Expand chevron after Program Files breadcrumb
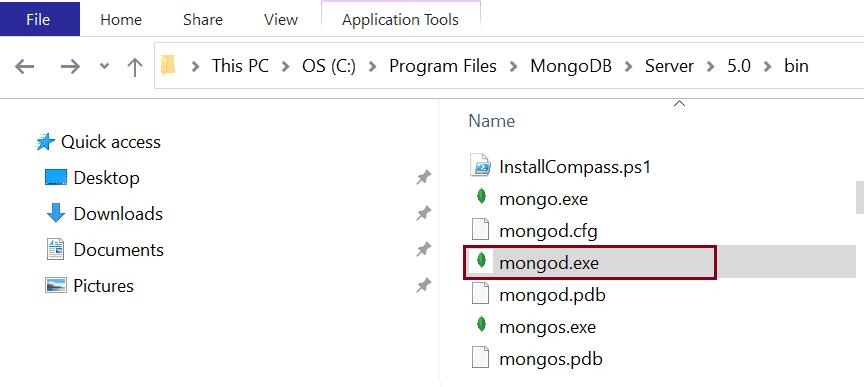Screen dimensions: 866x387 (x=514, y=67)
